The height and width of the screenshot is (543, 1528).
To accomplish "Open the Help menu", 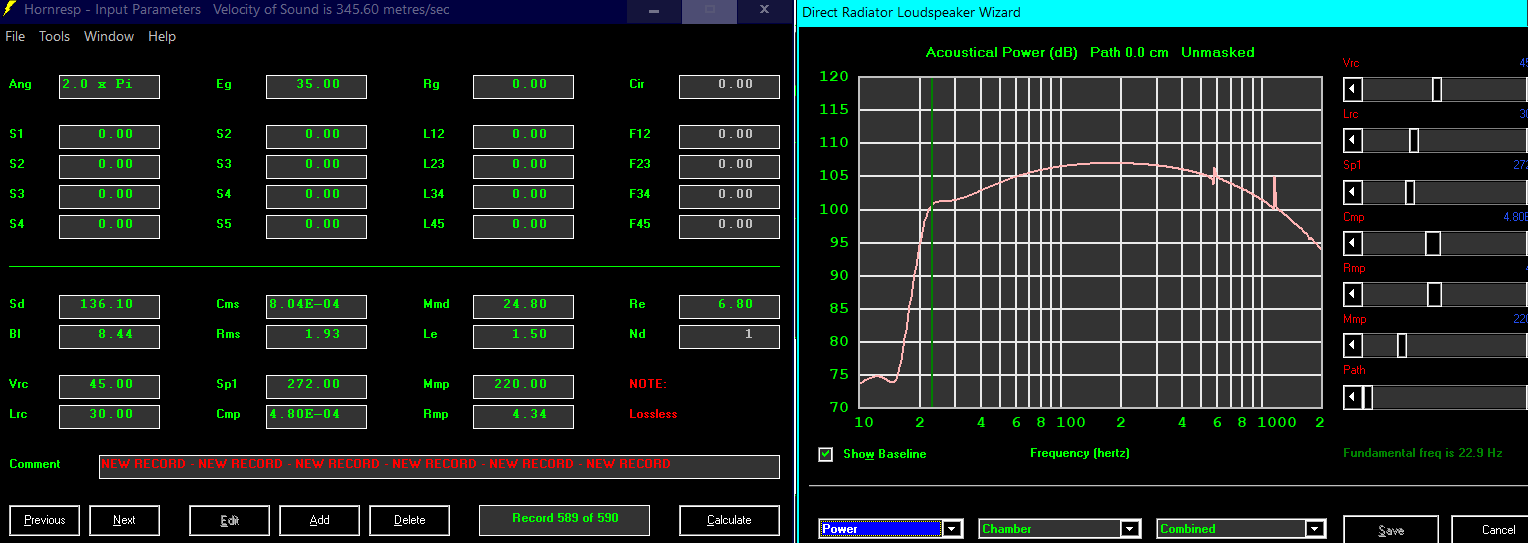I will pos(162,36).
